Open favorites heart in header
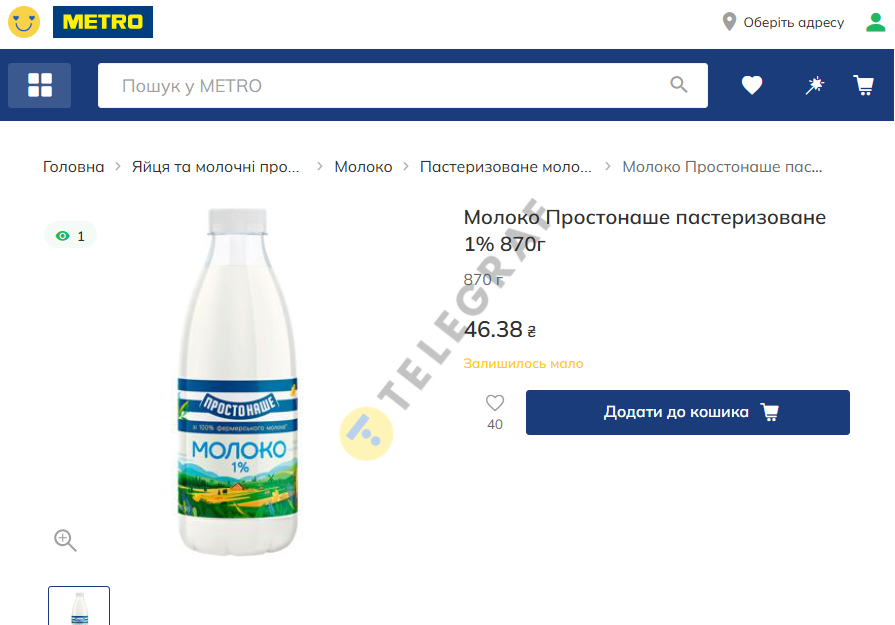The width and height of the screenshot is (895, 625). point(752,86)
